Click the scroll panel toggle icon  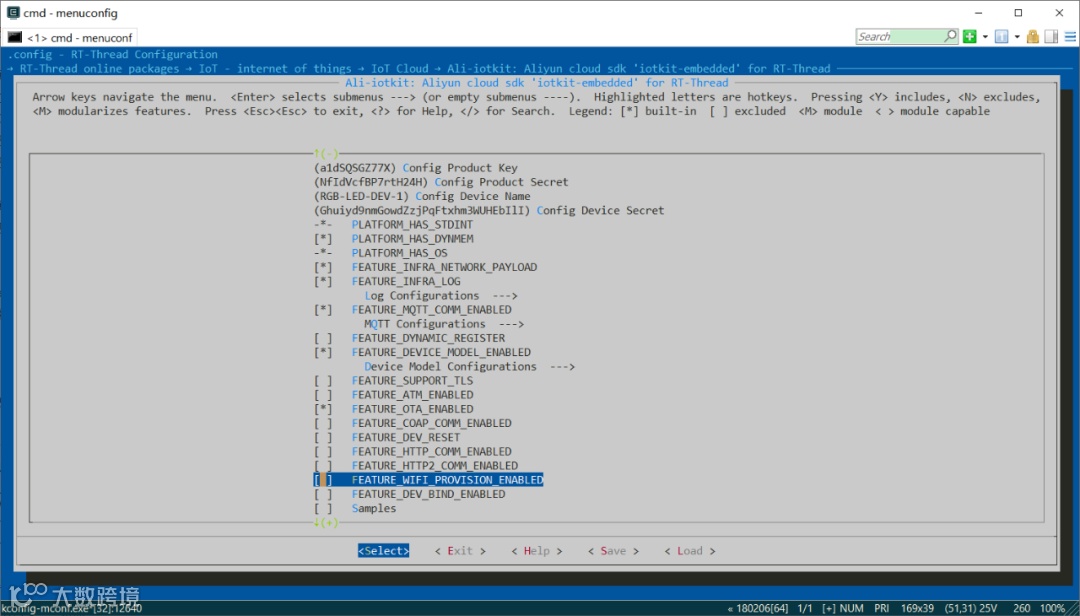[1051, 37]
